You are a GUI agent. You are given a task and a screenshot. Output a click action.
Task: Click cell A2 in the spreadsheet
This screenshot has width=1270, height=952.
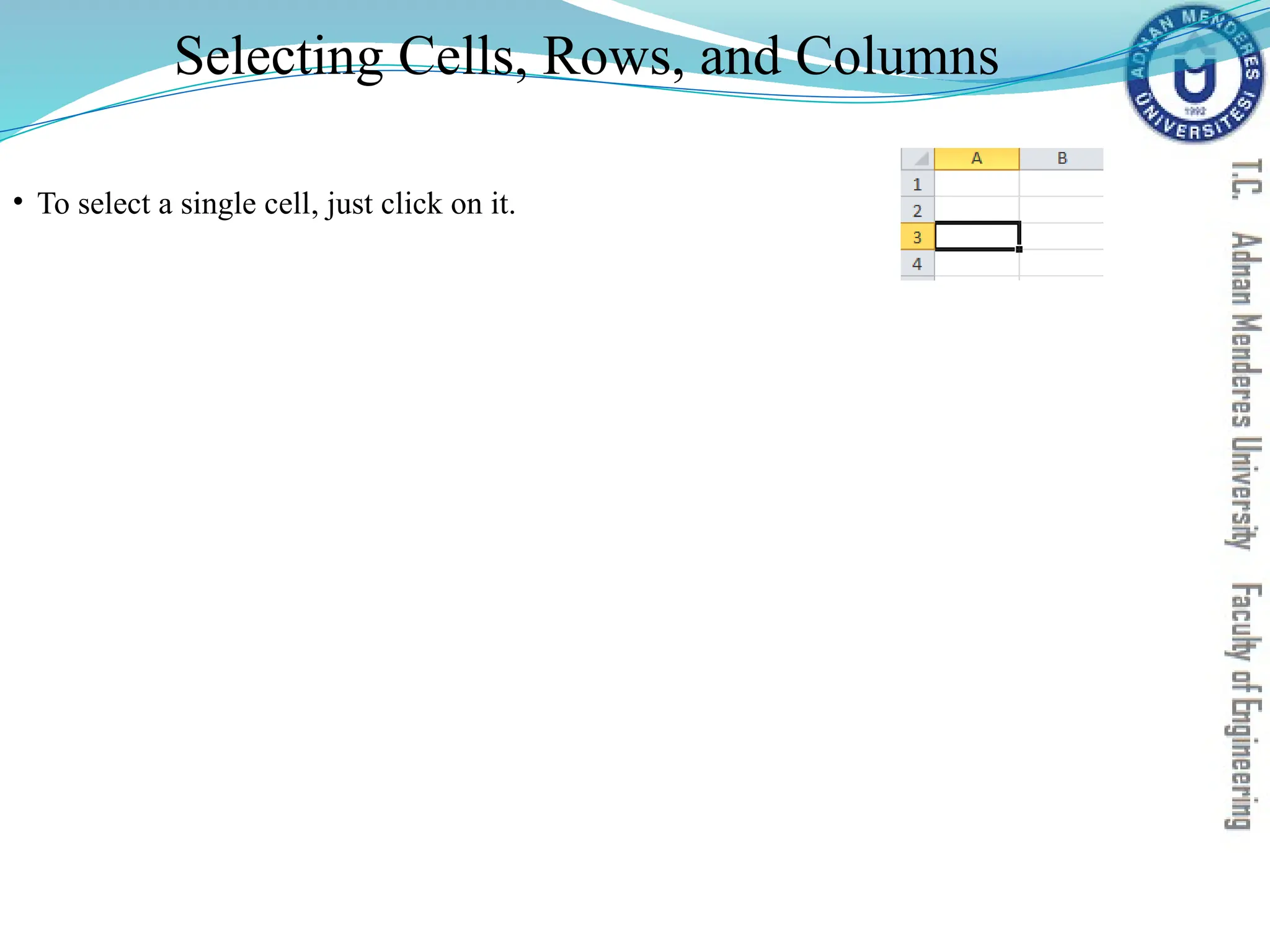click(977, 209)
